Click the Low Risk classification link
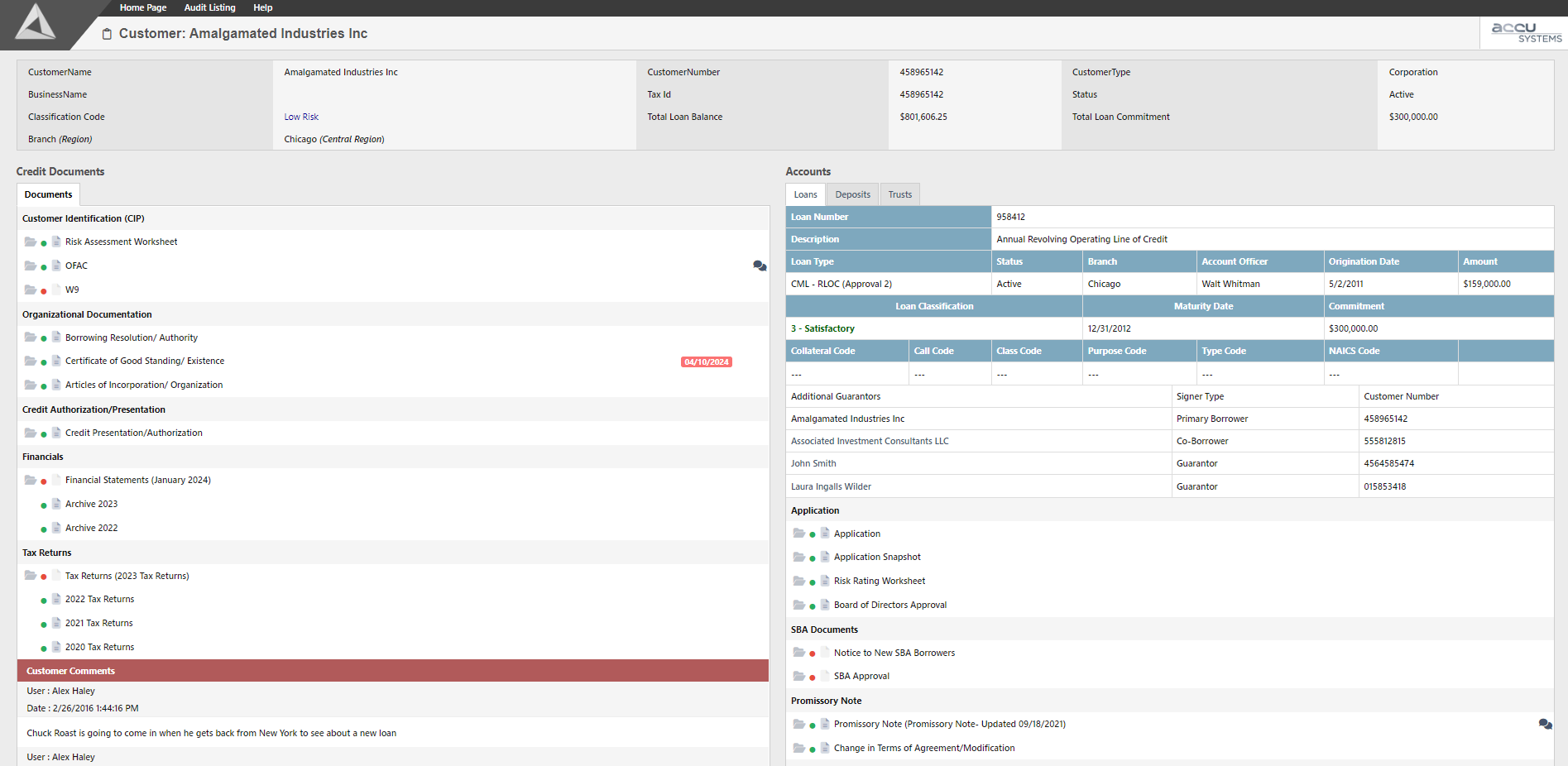The width and height of the screenshot is (1568, 766). 301,117
